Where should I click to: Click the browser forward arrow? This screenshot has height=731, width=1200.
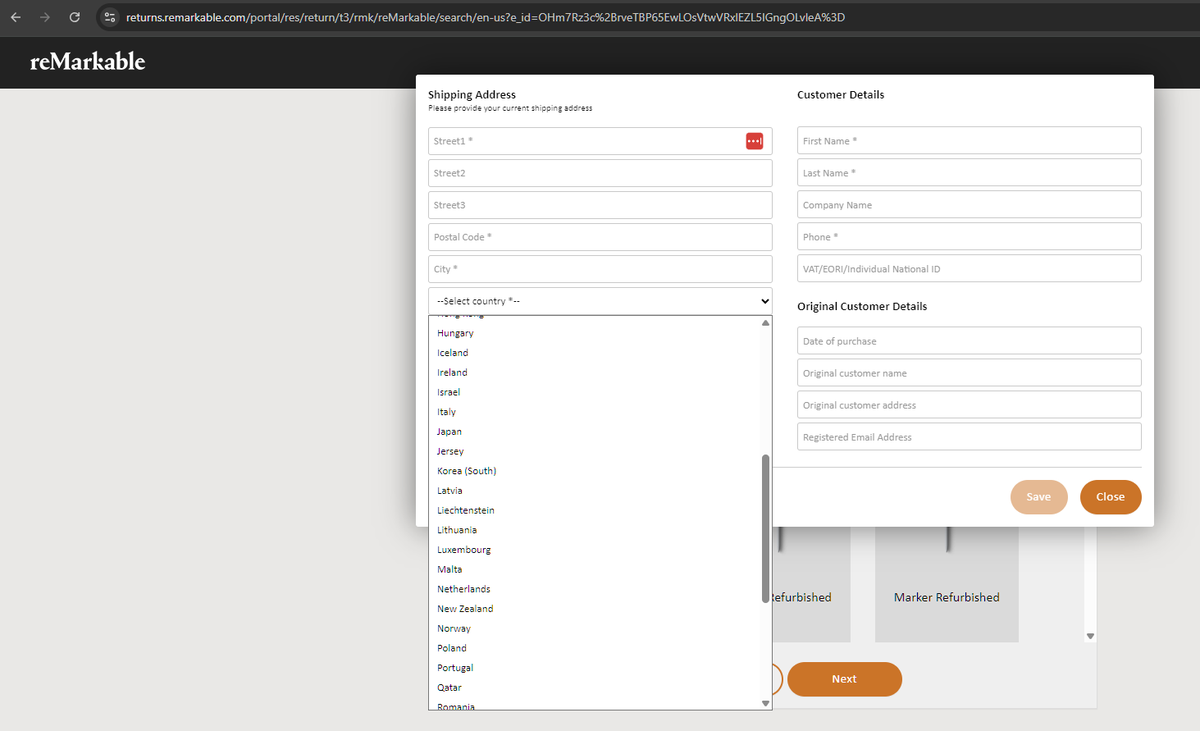45,18
